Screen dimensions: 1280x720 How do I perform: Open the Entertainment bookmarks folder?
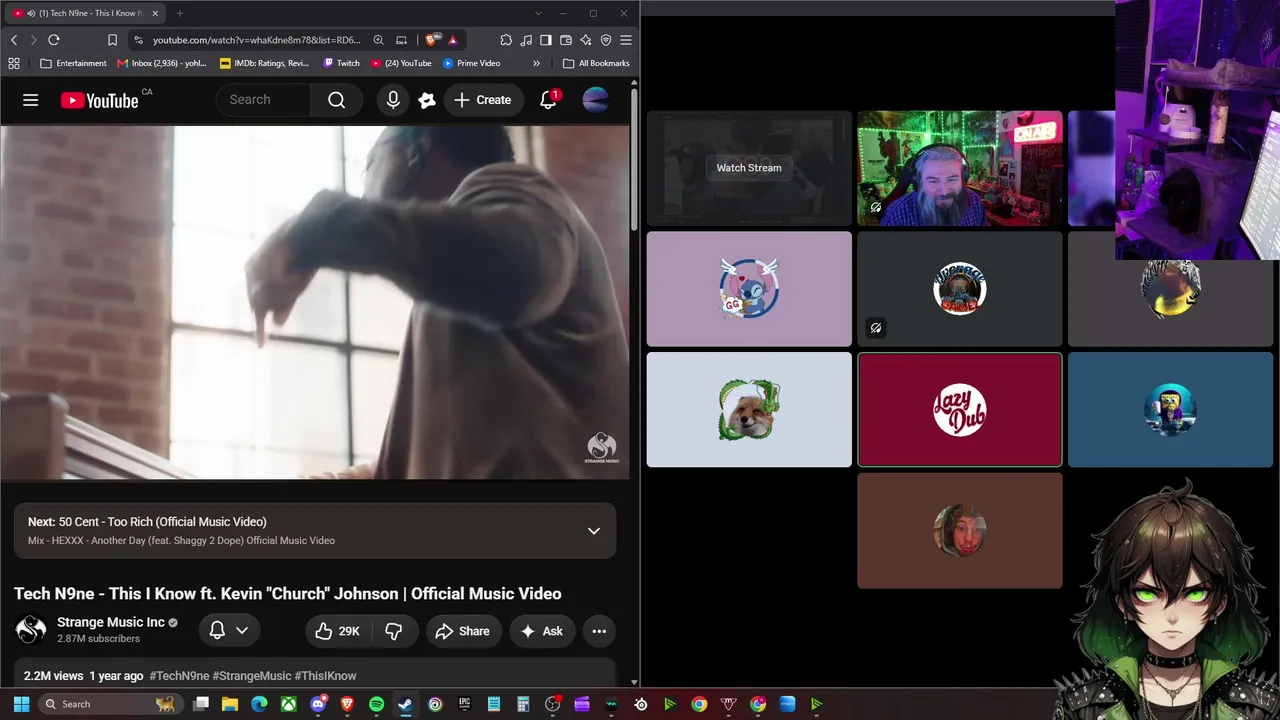(x=73, y=63)
